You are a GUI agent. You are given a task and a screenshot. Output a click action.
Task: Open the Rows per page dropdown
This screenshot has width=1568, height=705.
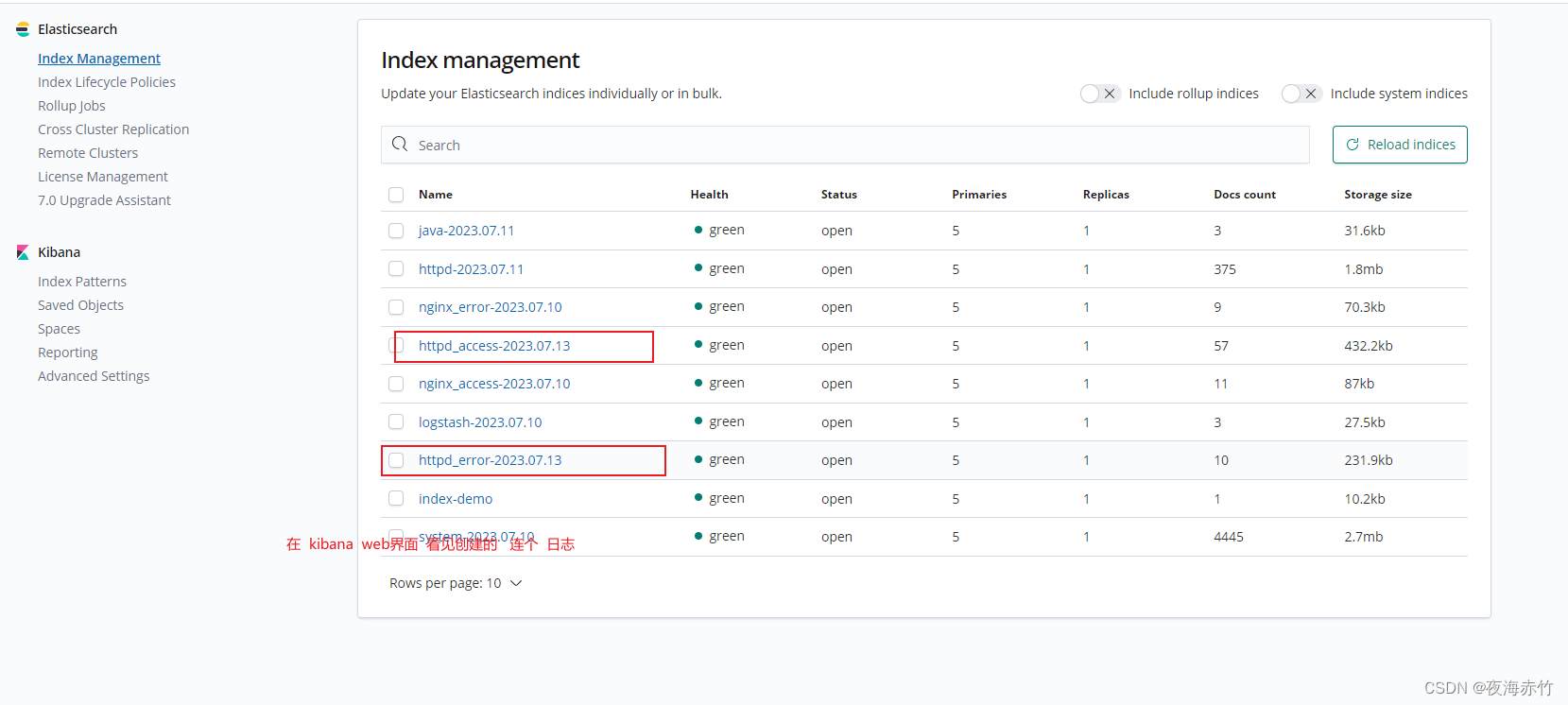[x=456, y=583]
